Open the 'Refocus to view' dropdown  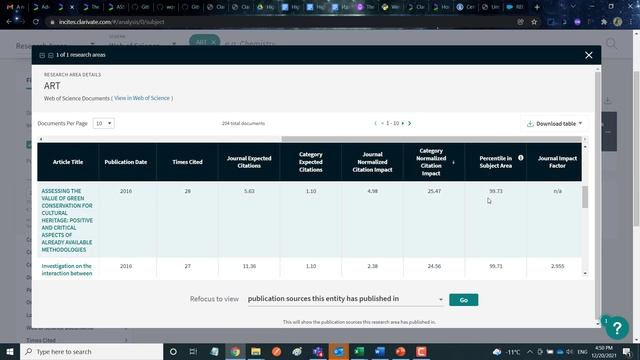tap(345, 299)
